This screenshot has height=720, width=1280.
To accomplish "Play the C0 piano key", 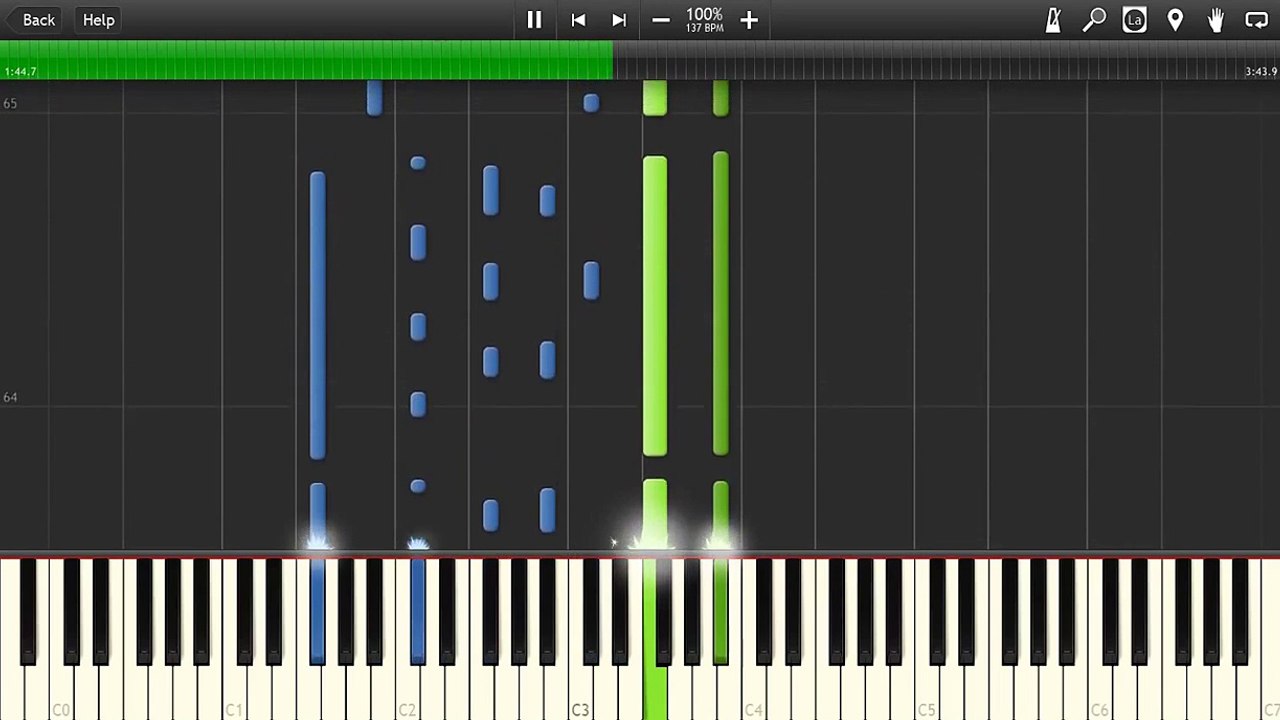I will 61,690.
